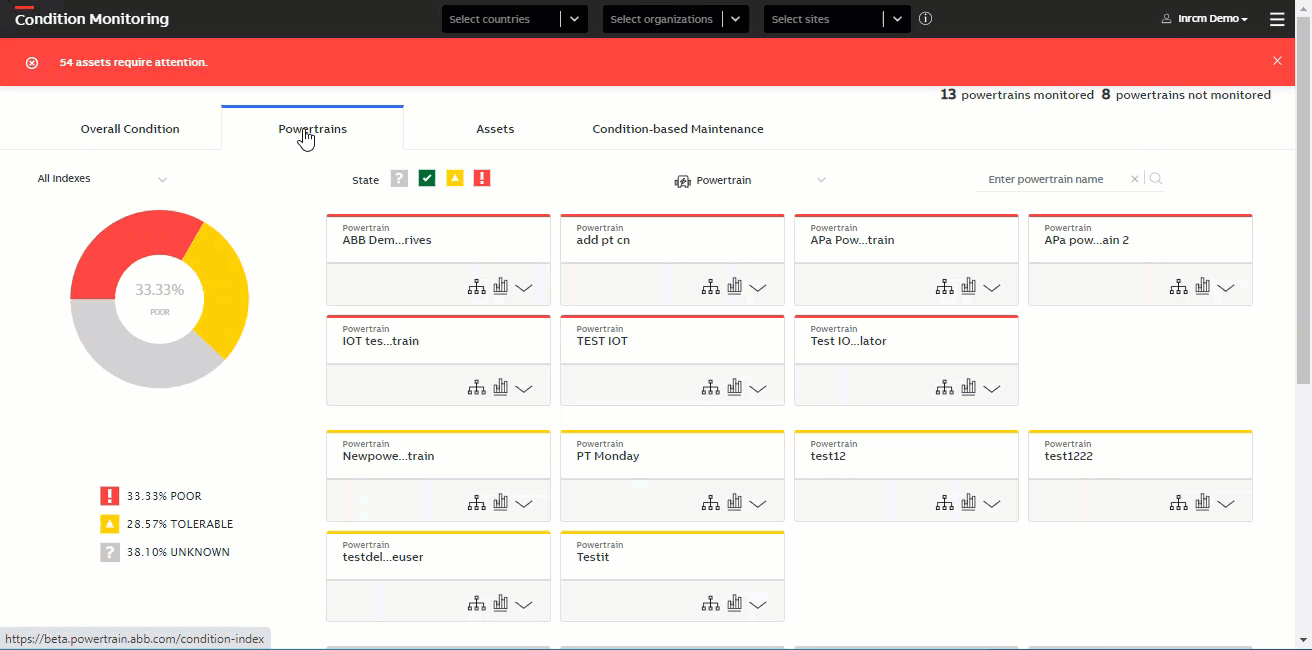Click the 33.33% POOR legend entry
The height and width of the screenshot is (650, 1312).
click(151, 496)
